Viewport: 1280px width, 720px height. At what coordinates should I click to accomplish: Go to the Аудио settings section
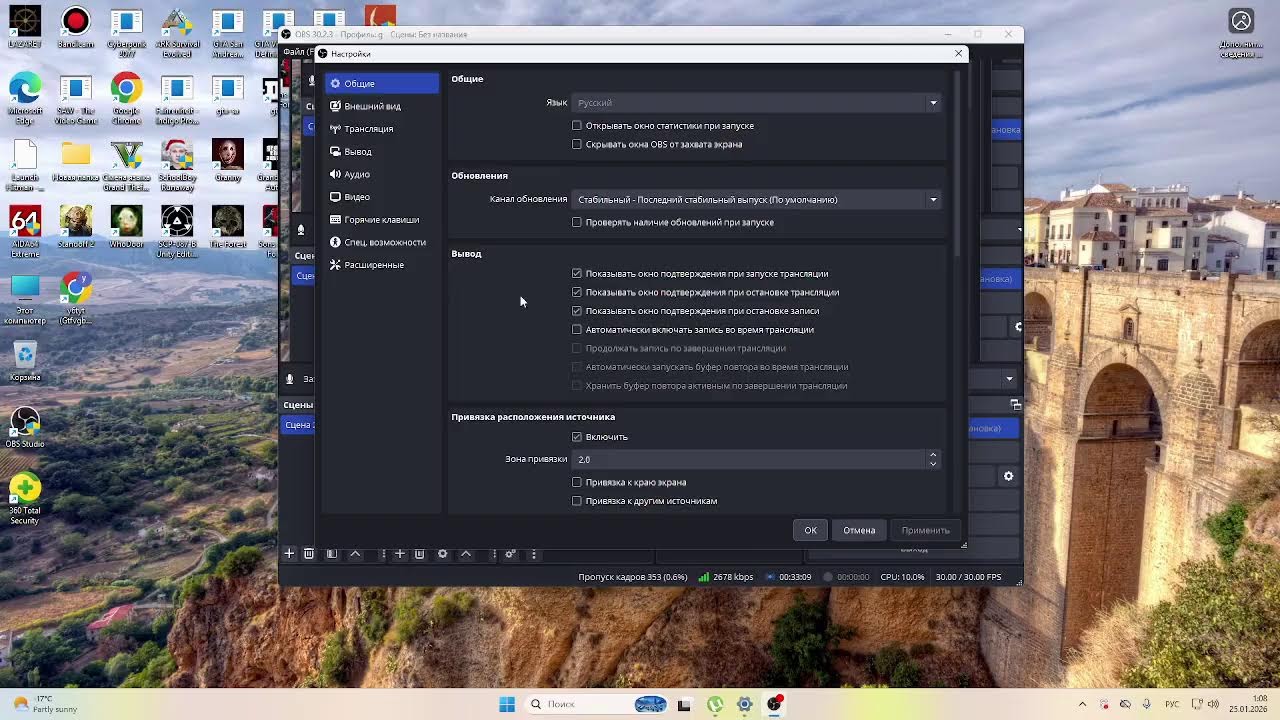point(381,174)
